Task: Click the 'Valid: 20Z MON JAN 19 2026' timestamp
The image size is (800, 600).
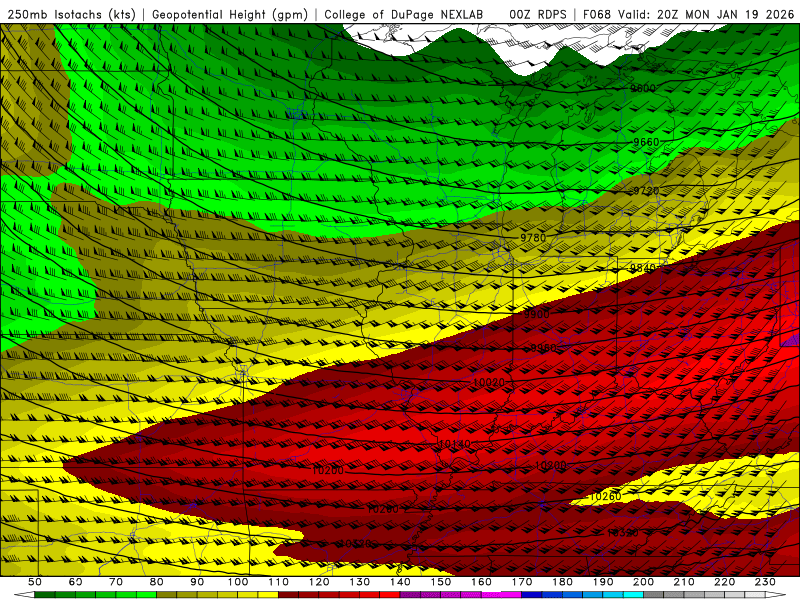Action: click(706, 14)
